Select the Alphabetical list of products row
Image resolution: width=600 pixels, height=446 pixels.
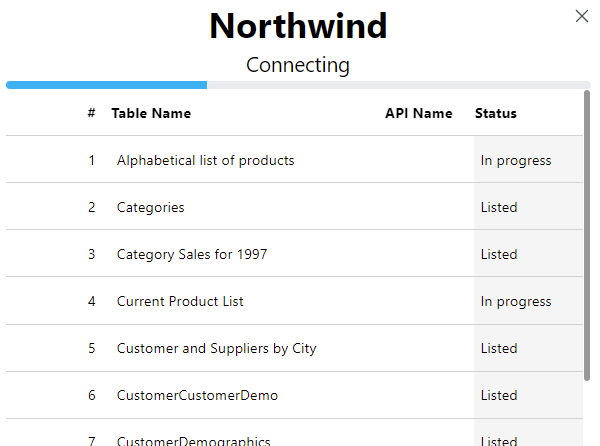pos(205,160)
